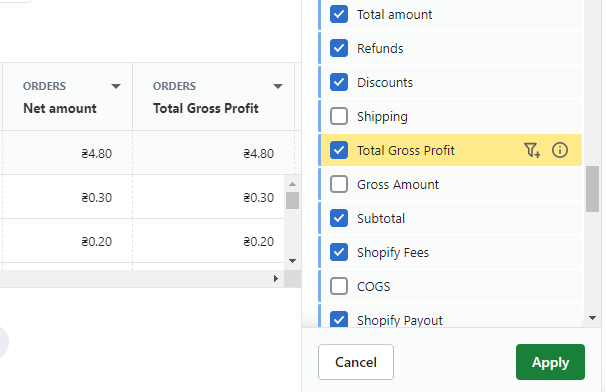Click table horizontal scrollbar right arrow

(x=276, y=278)
